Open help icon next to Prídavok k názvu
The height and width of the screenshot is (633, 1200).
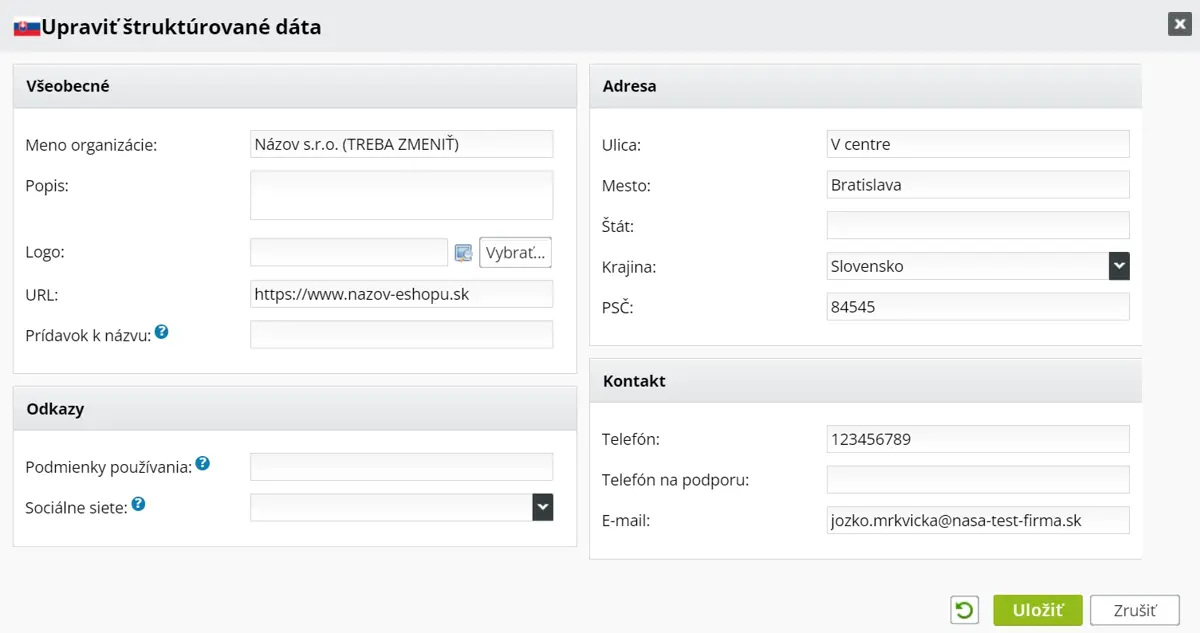coord(161,332)
